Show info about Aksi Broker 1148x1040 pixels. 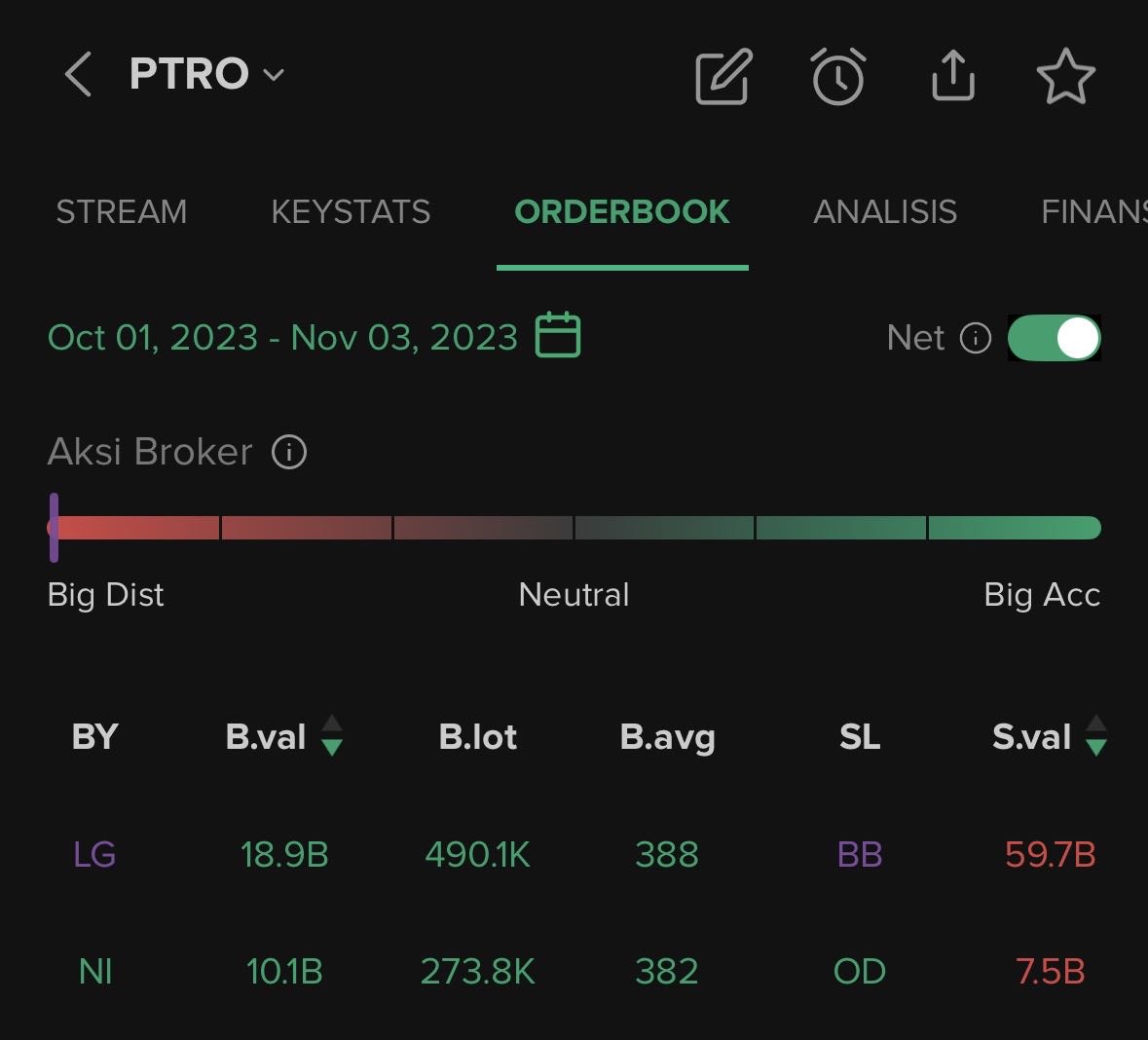(x=289, y=452)
